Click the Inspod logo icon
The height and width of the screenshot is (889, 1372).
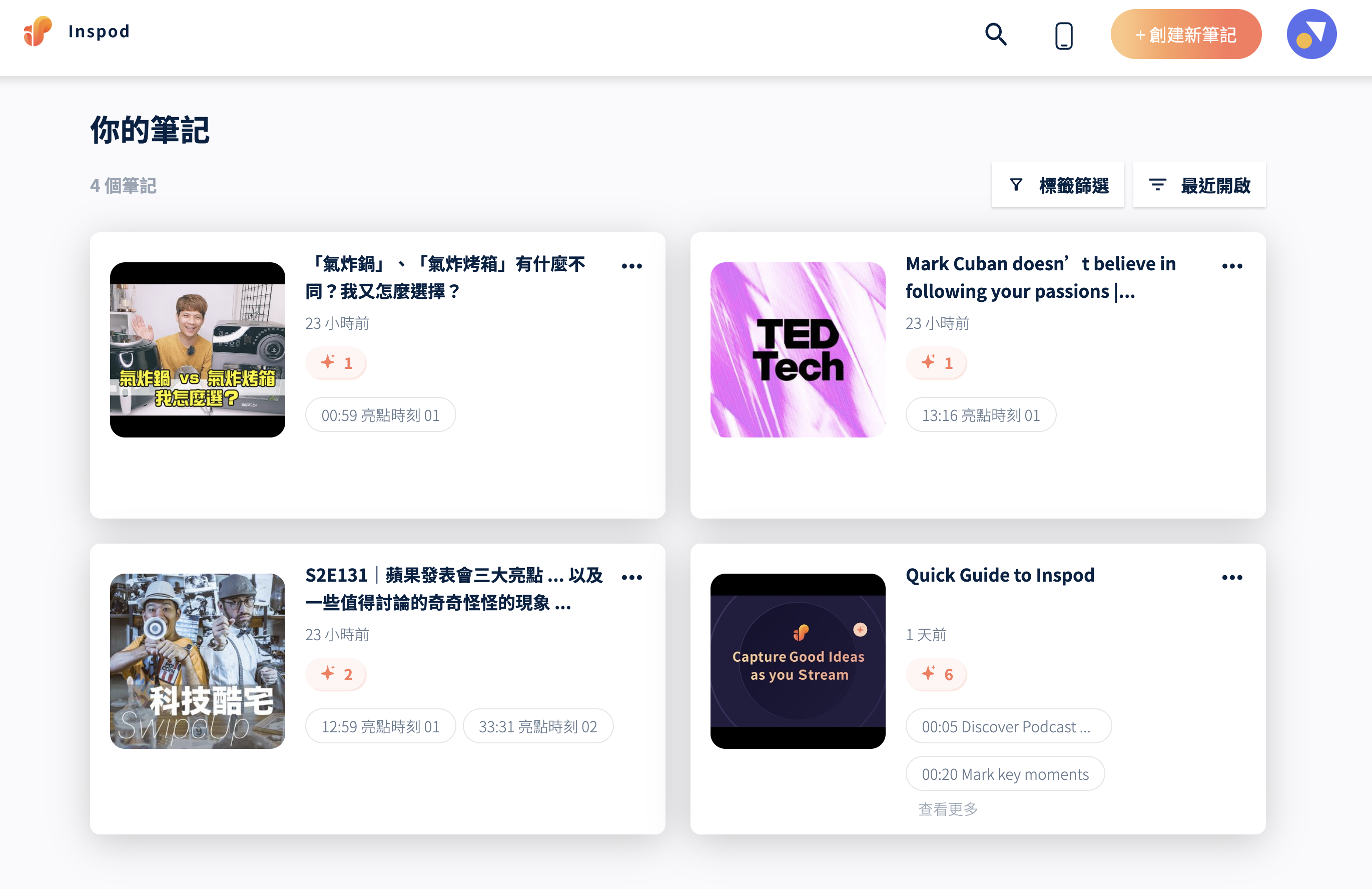pos(38,31)
